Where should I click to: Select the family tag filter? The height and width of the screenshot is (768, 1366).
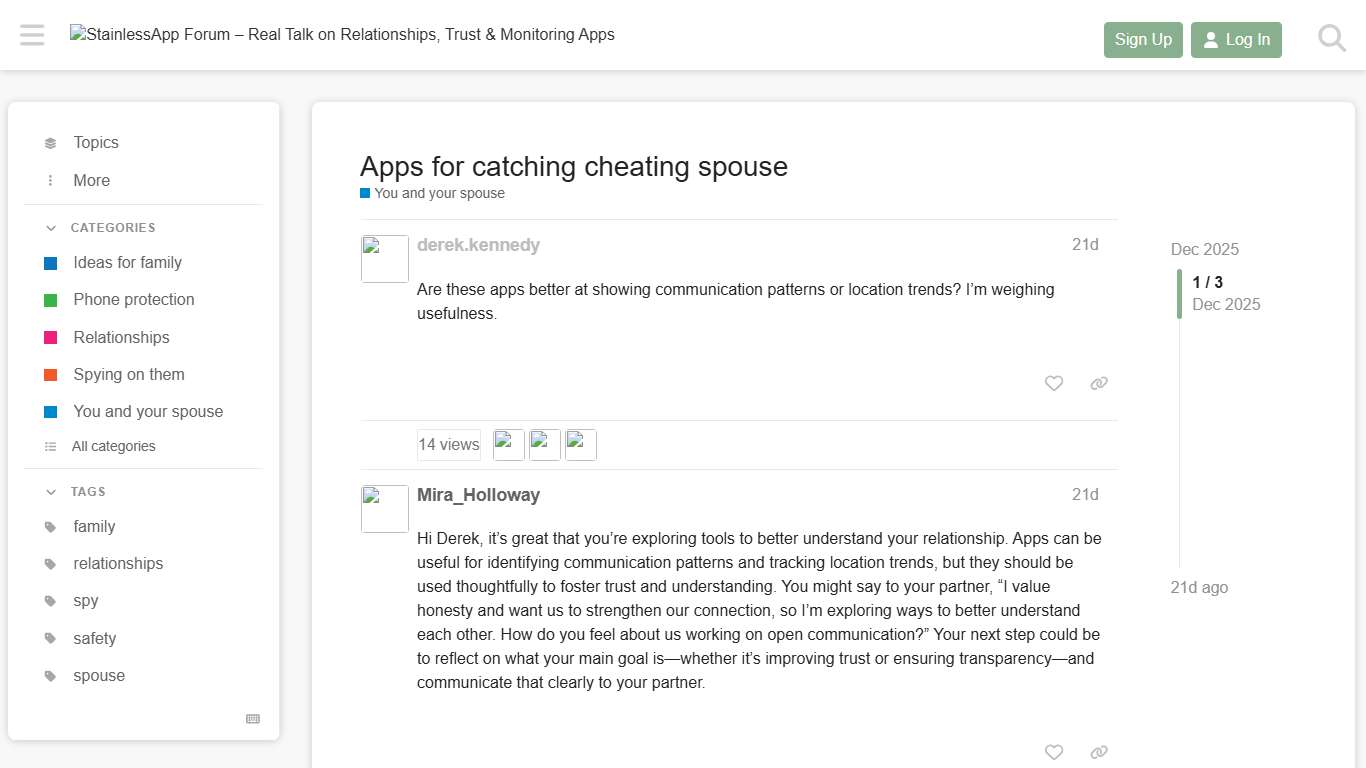pyautogui.click(x=94, y=527)
